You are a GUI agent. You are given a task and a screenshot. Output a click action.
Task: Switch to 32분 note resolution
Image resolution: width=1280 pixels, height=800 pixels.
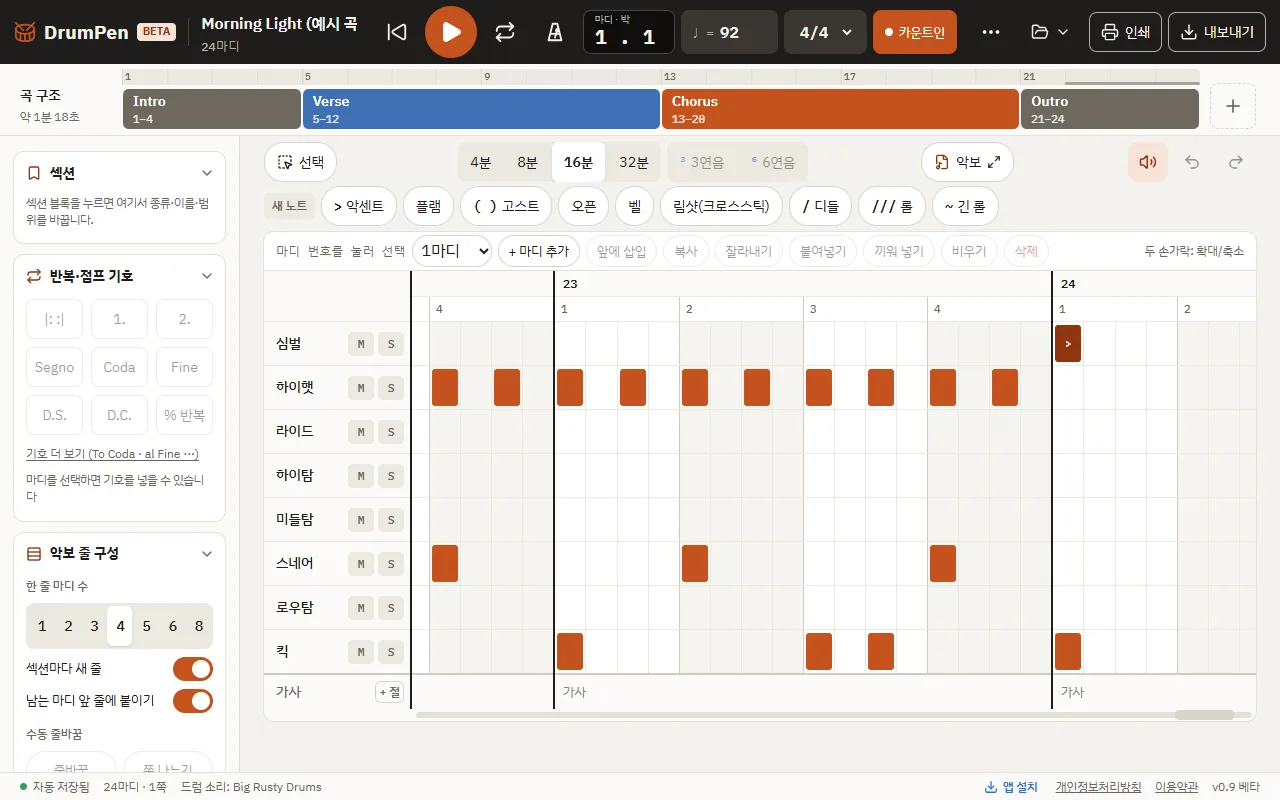click(633, 162)
